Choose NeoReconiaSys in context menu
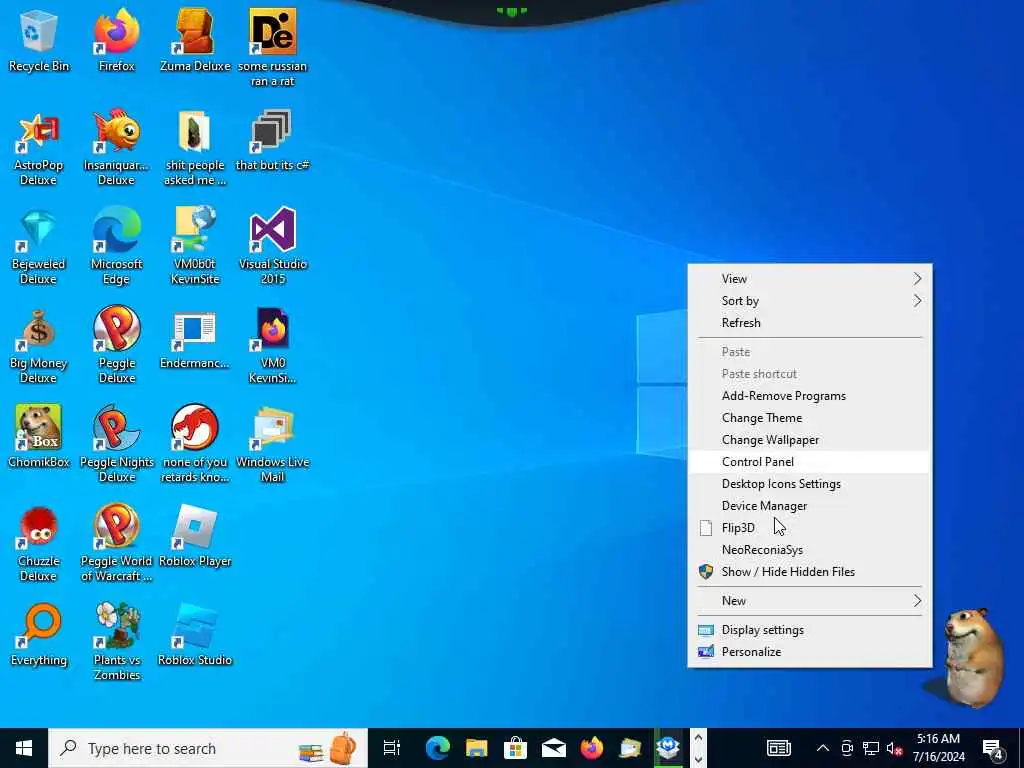Image resolution: width=1024 pixels, height=768 pixels. pyautogui.click(x=810, y=550)
